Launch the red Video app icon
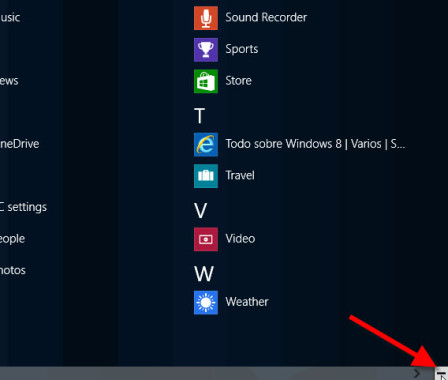 [206, 239]
